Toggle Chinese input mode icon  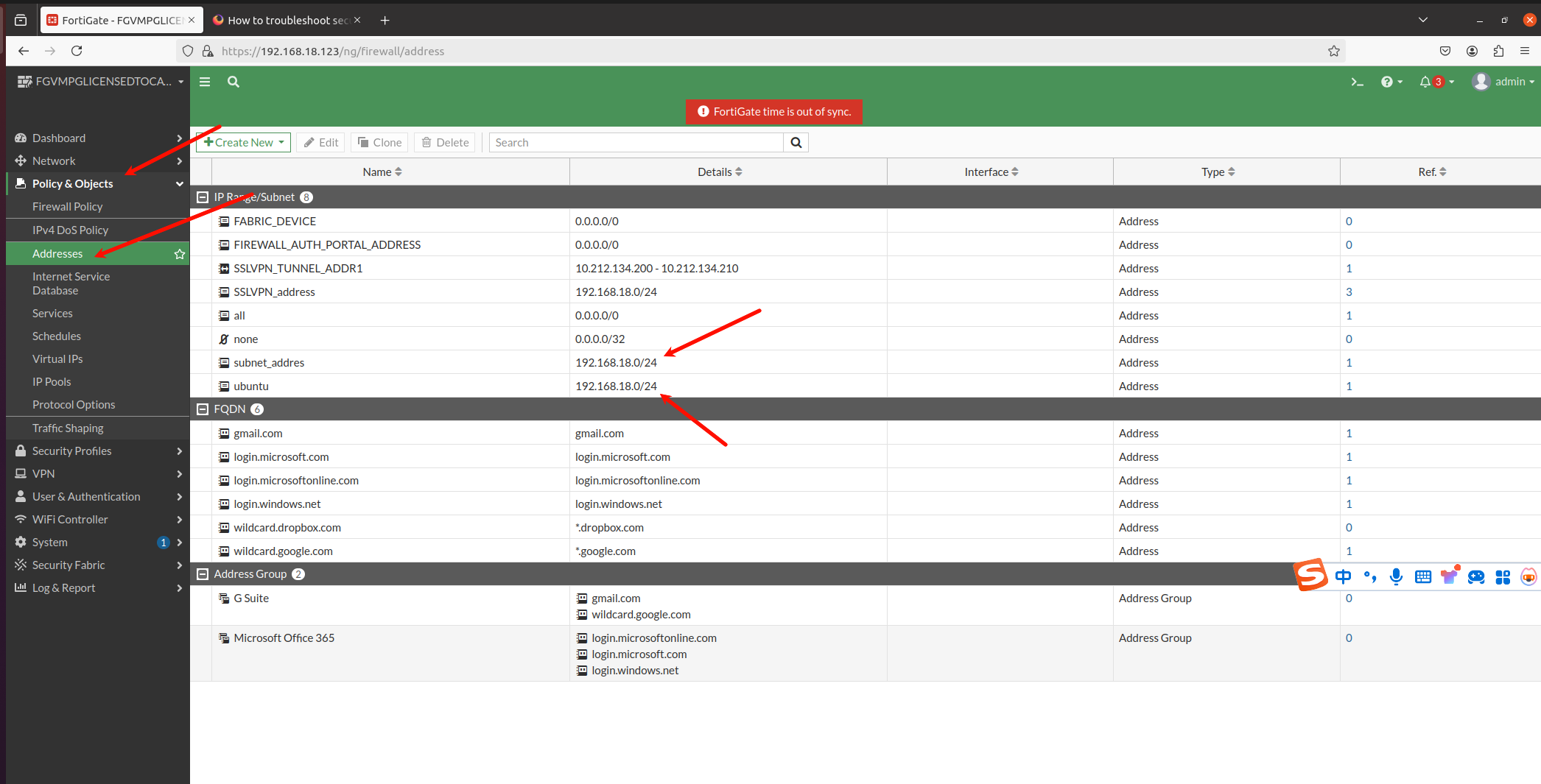(x=1343, y=577)
